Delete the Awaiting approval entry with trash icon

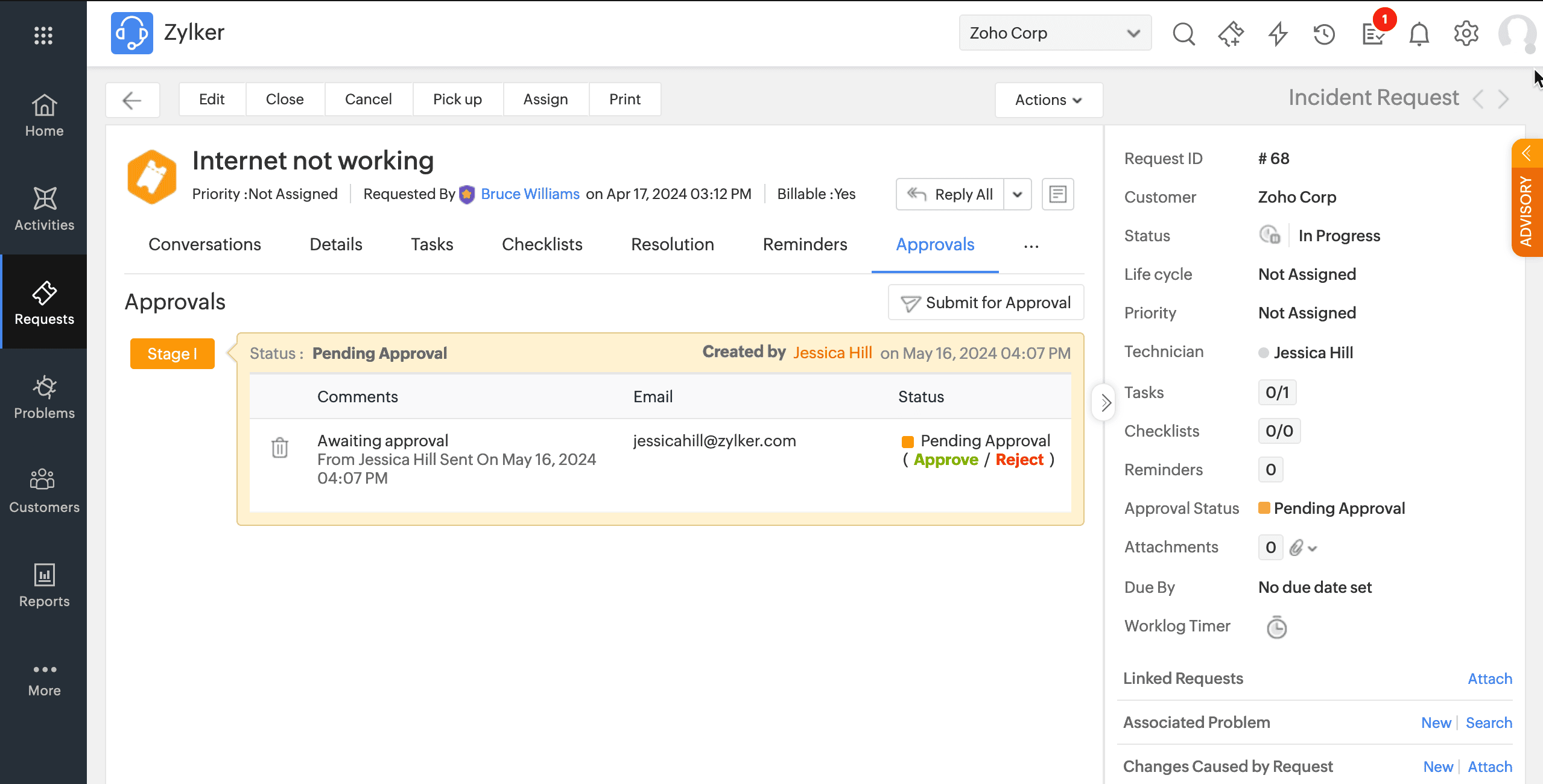(280, 447)
